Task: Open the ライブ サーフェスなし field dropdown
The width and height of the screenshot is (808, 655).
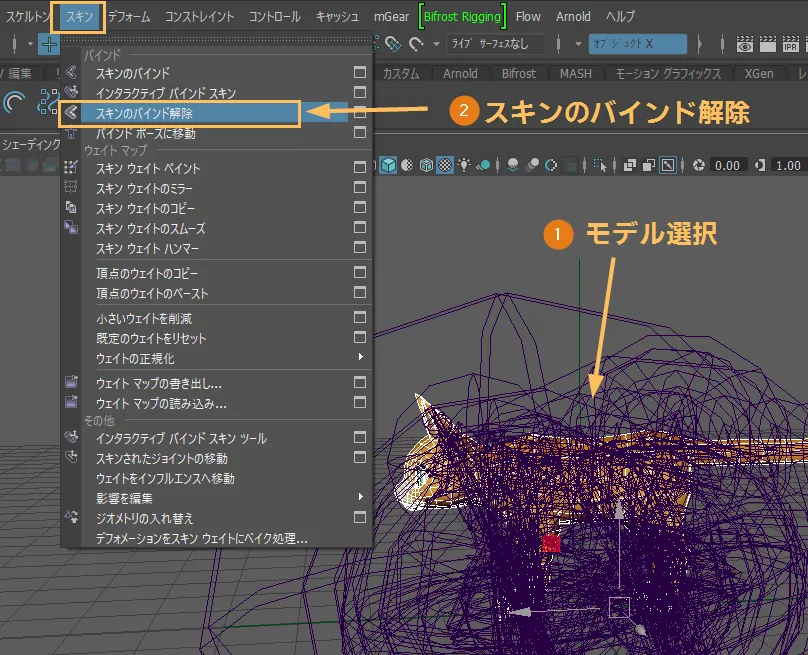Action: (x=496, y=44)
